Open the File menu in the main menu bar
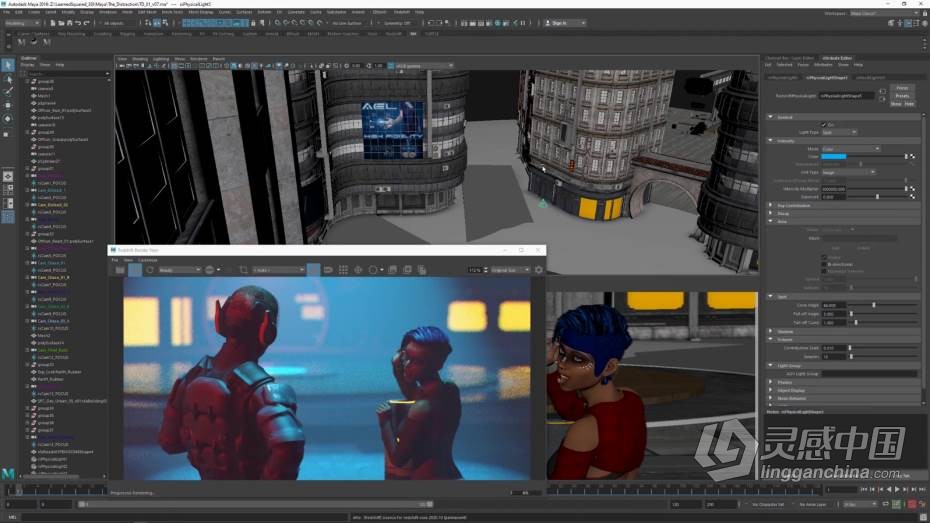 click(7, 12)
